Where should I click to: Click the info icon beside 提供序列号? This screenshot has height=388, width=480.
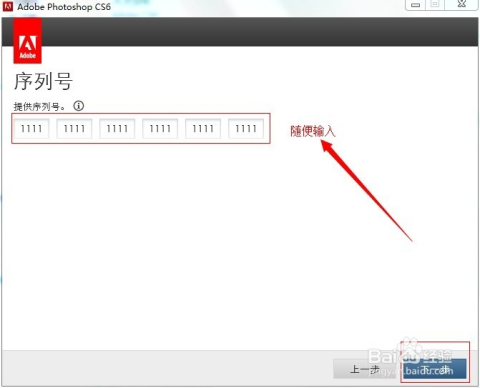(79, 106)
